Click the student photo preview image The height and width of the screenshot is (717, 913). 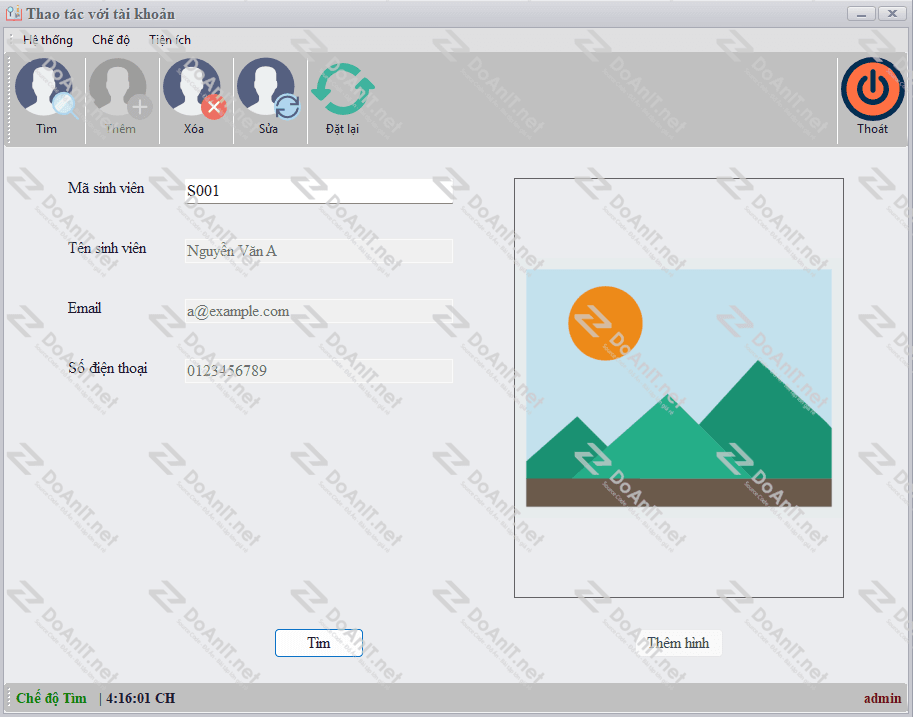[x=678, y=388]
